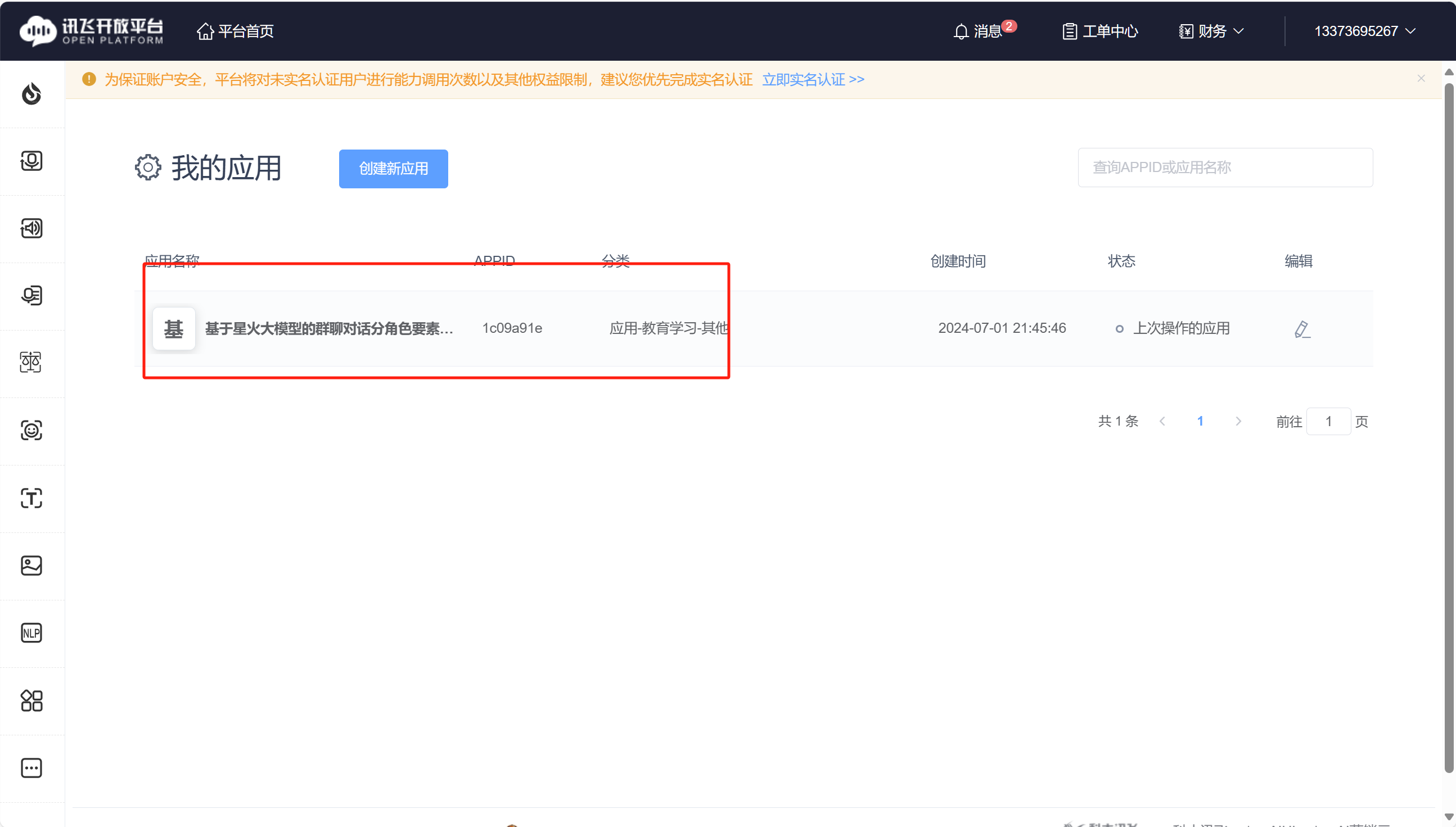Open the grid apps sidebar icon

point(31,701)
